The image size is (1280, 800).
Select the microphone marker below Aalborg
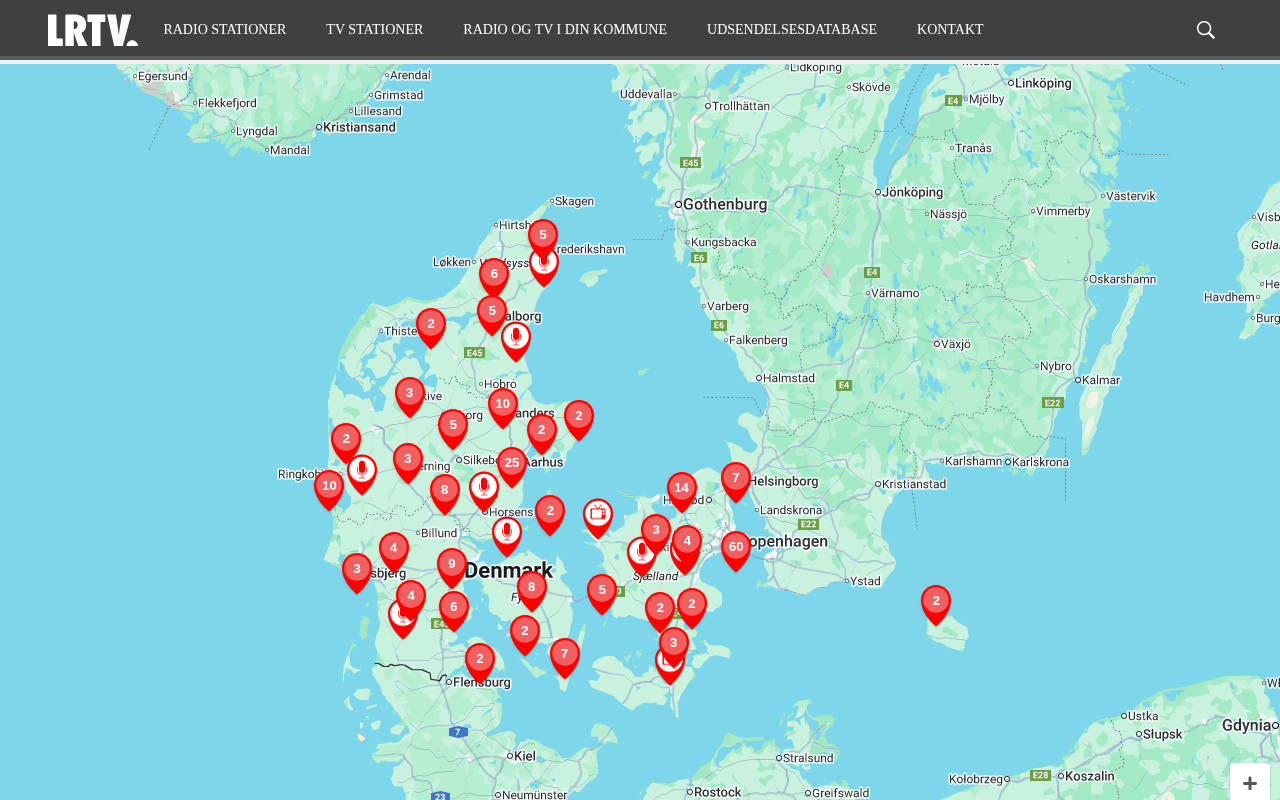point(516,341)
